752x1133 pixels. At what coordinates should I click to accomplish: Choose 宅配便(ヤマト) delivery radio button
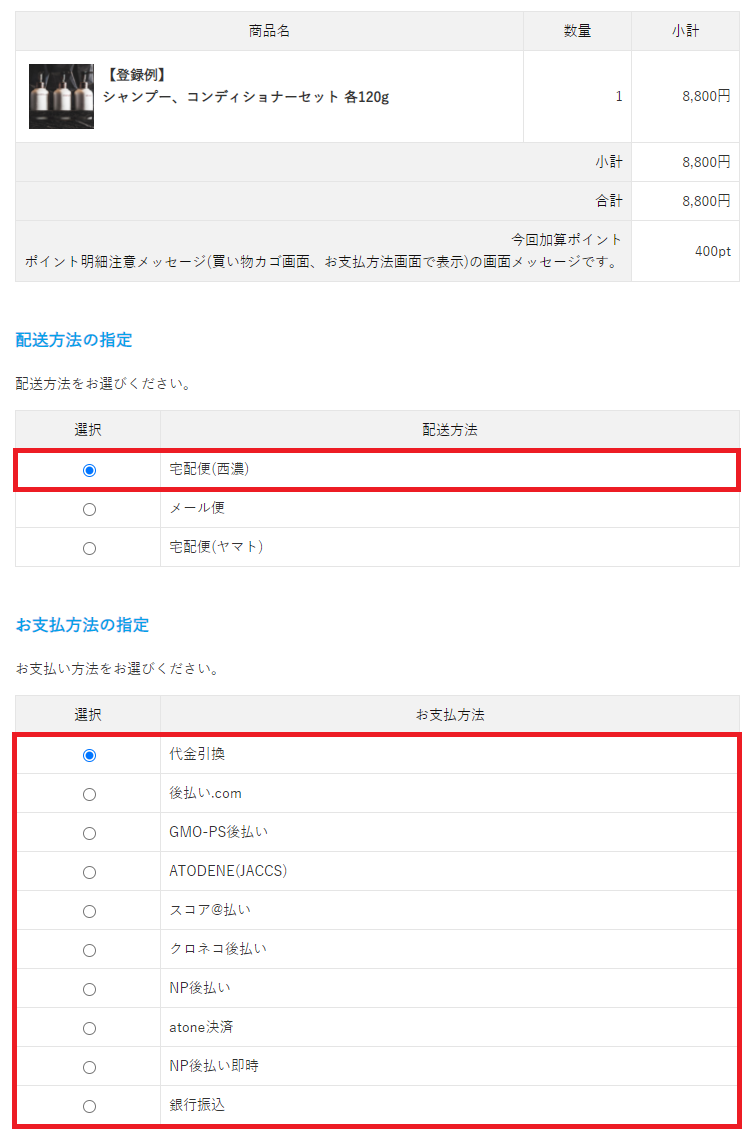click(x=89, y=548)
